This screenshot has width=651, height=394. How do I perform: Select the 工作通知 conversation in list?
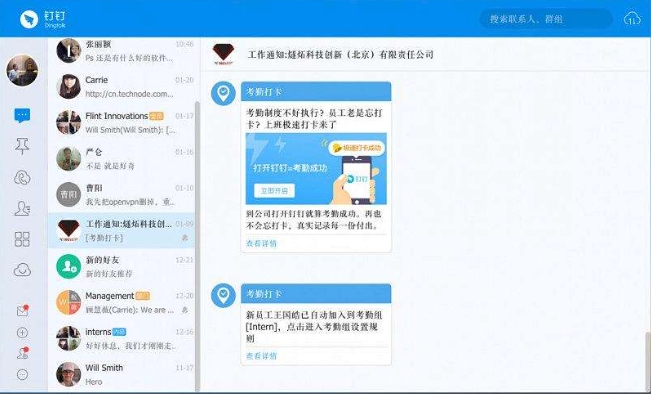click(122, 230)
